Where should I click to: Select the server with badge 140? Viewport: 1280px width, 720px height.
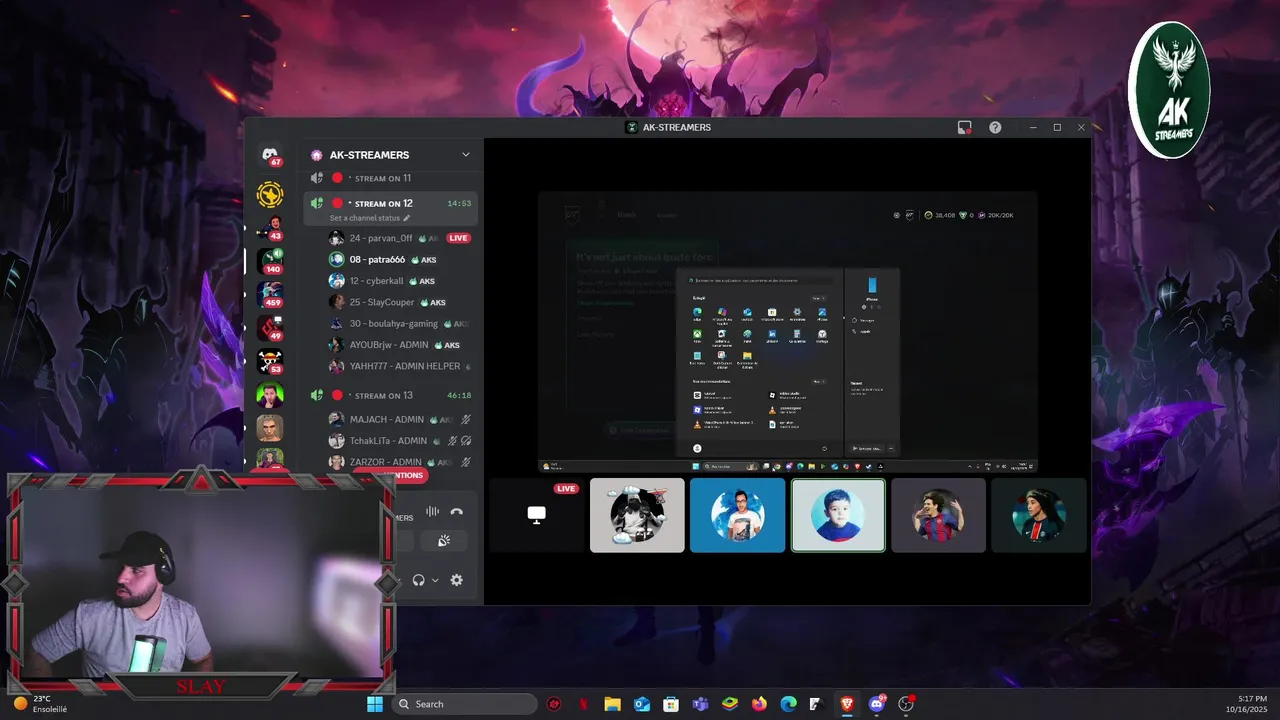pos(269,261)
